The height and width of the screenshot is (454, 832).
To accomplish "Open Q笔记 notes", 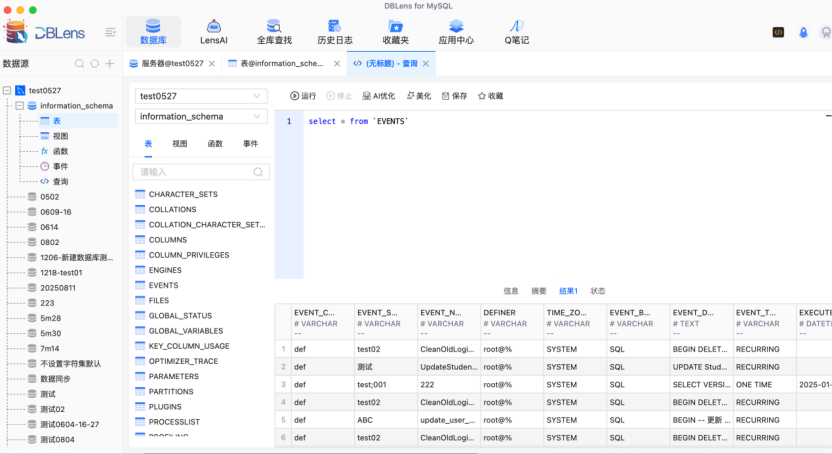I will point(516,32).
